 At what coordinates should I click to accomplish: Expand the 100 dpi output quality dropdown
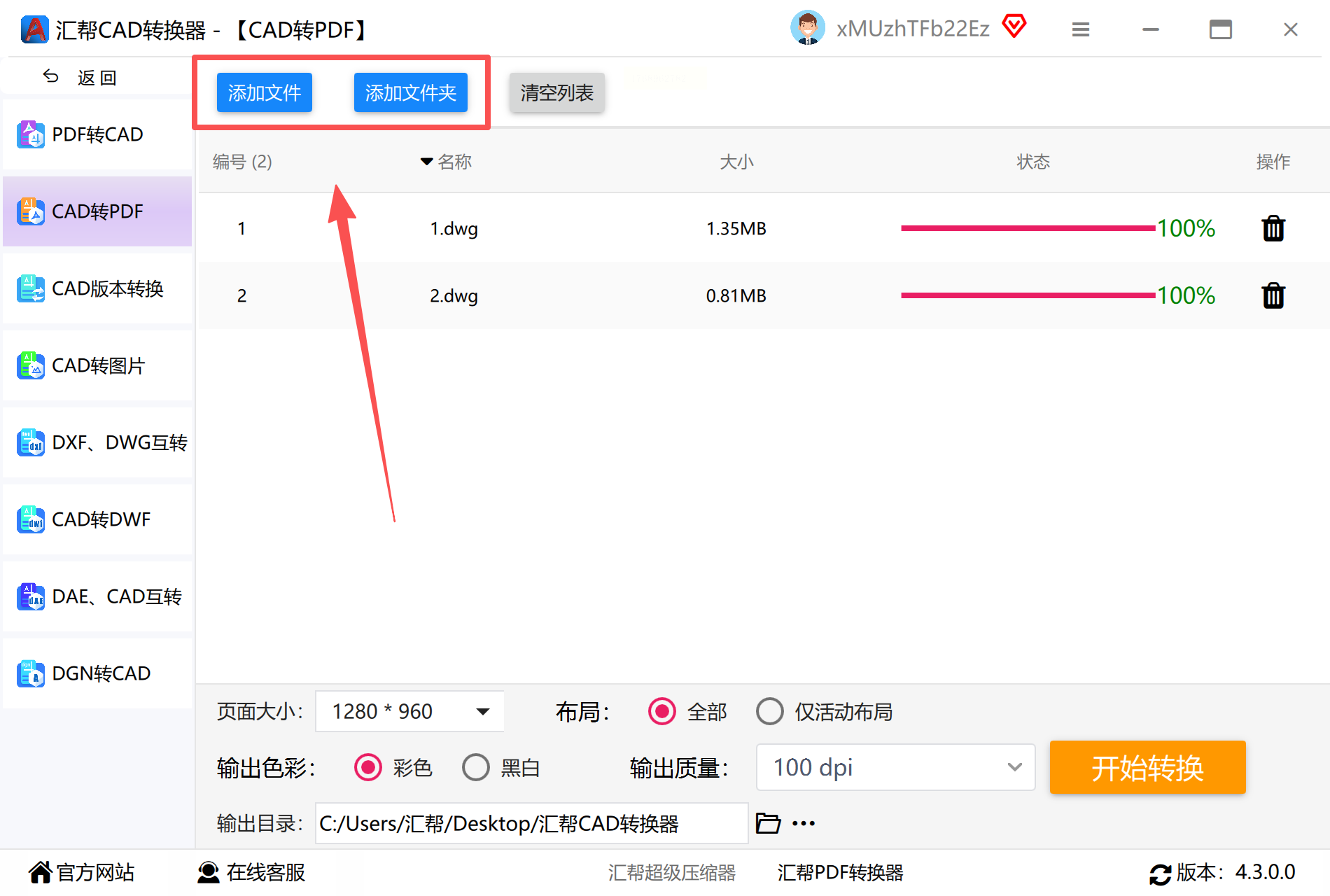pyautogui.click(x=895, y=767)
